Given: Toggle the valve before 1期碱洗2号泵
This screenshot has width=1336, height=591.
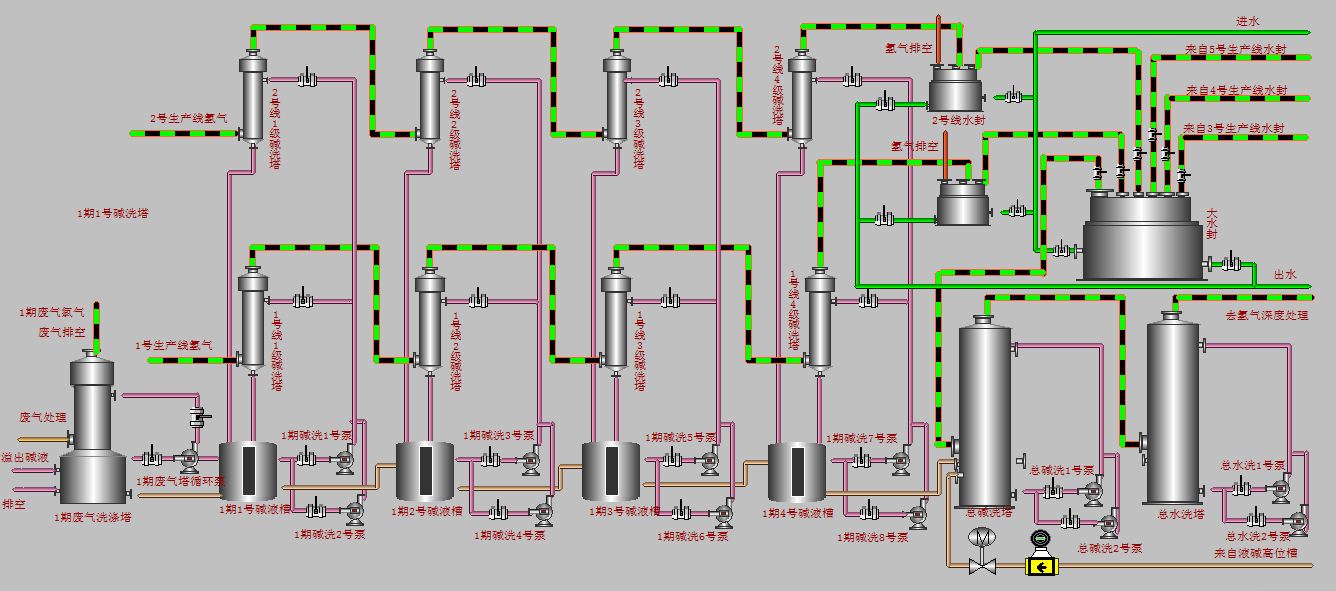Looking at the screenshot, I should (x=315, y=510).
